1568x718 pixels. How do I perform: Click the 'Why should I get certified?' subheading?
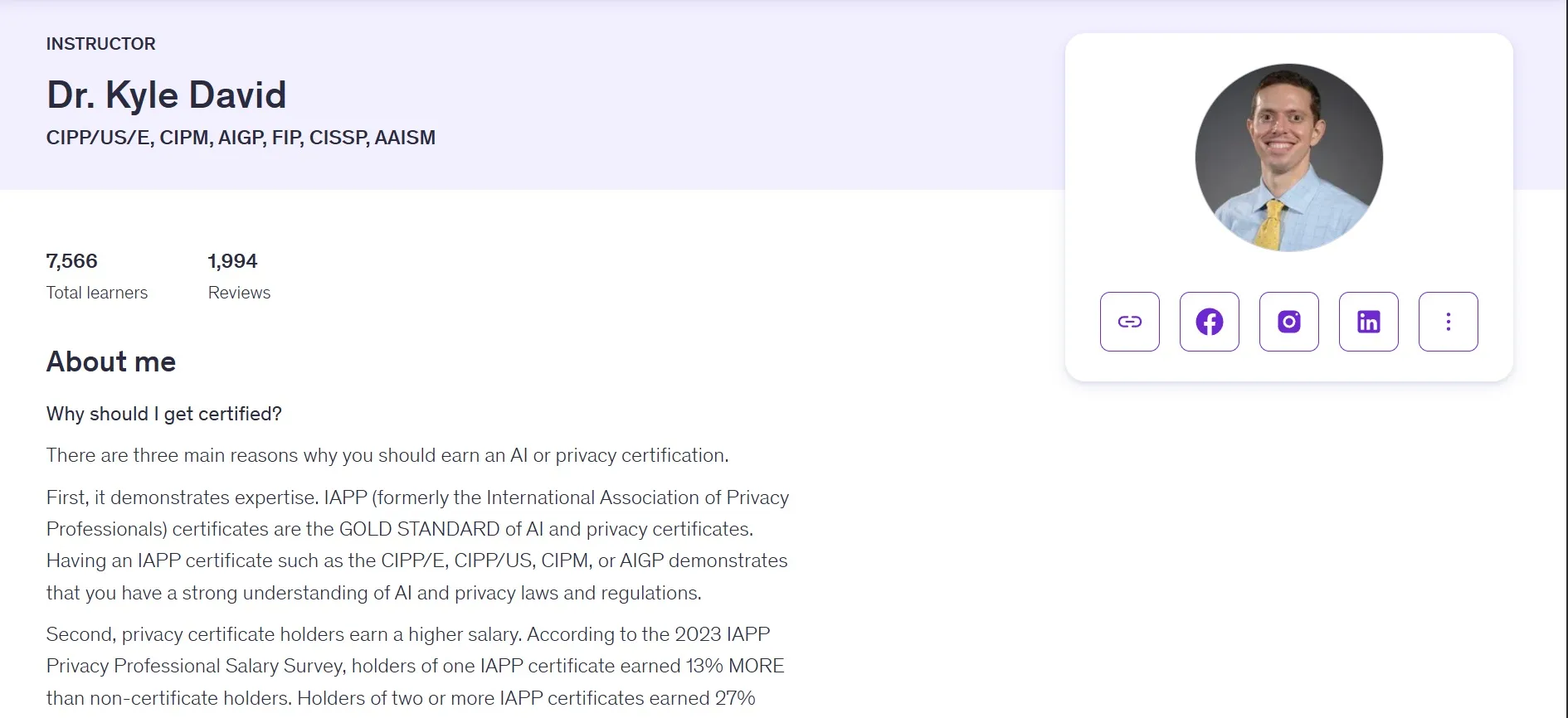point(164,414)
